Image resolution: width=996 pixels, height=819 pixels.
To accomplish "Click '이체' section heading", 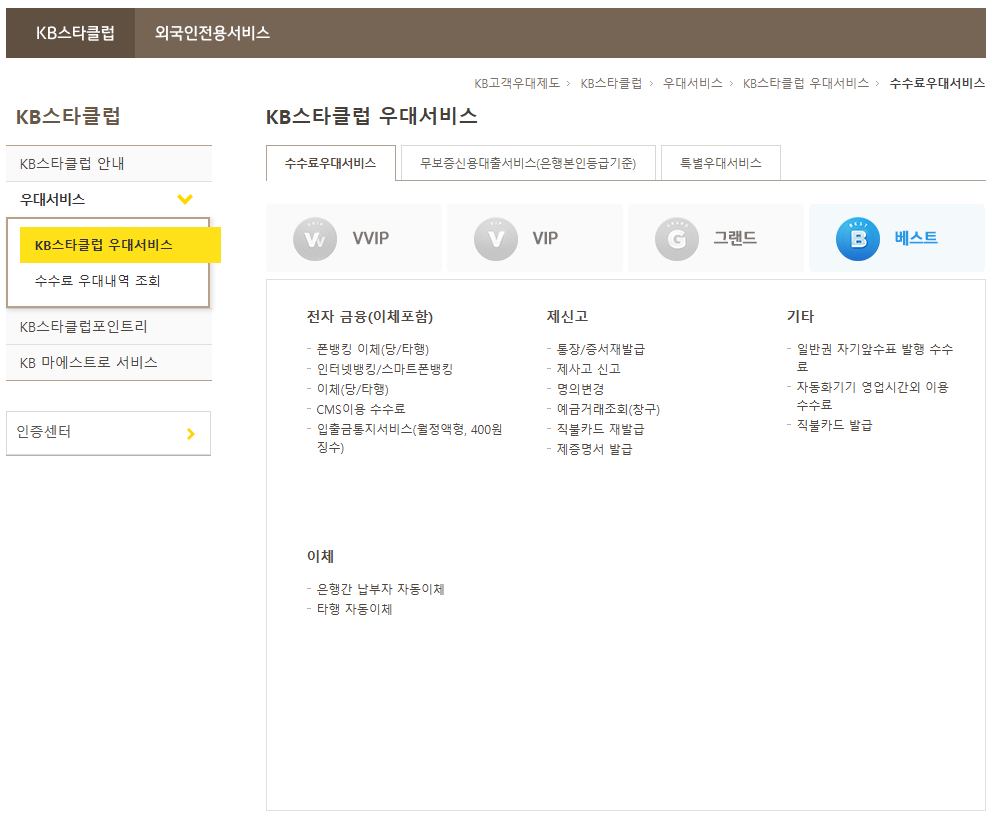I will [320, 557].
